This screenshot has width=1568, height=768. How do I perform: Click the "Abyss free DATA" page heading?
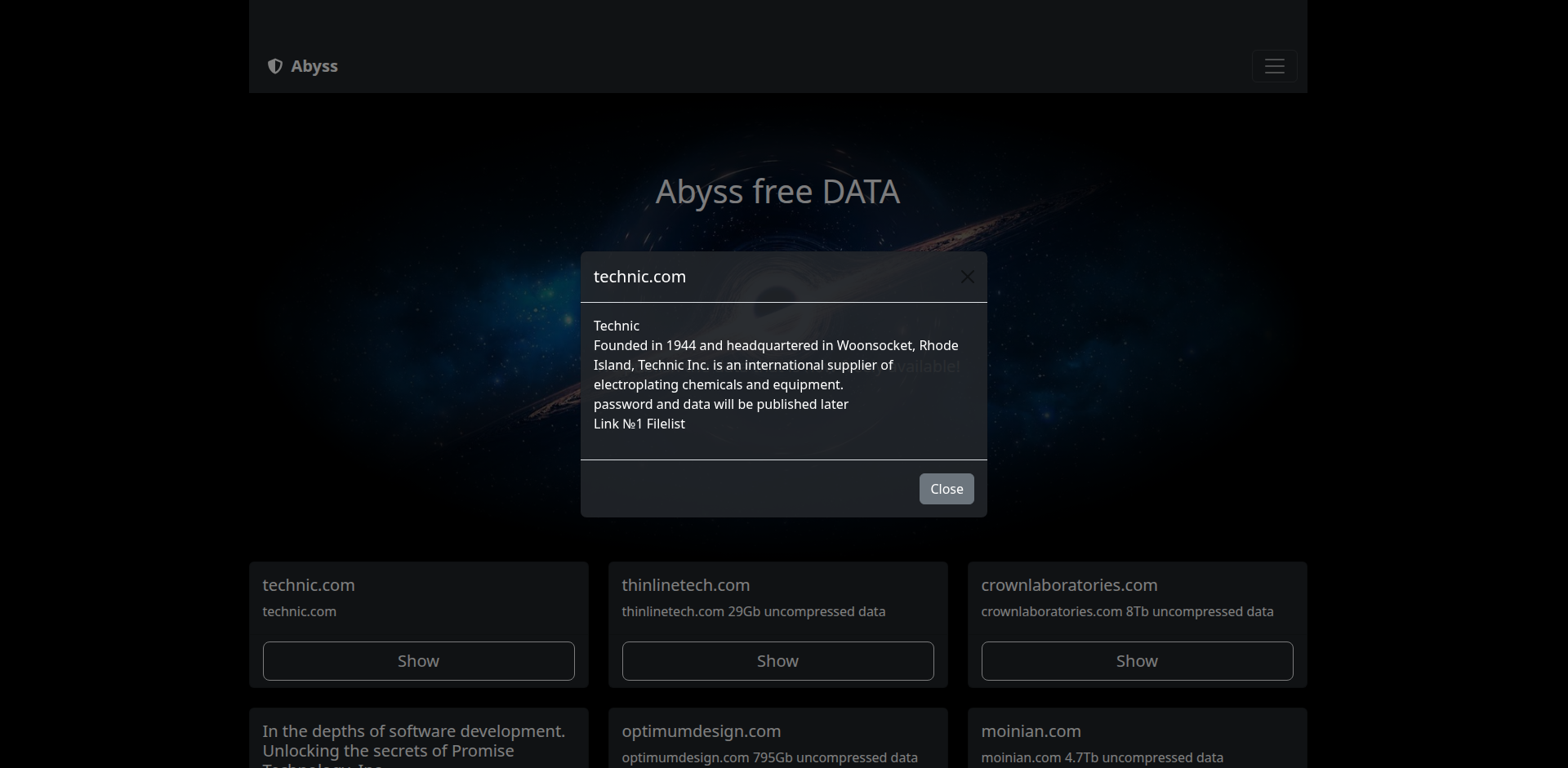pyautogui.click(x=777, y=192)
